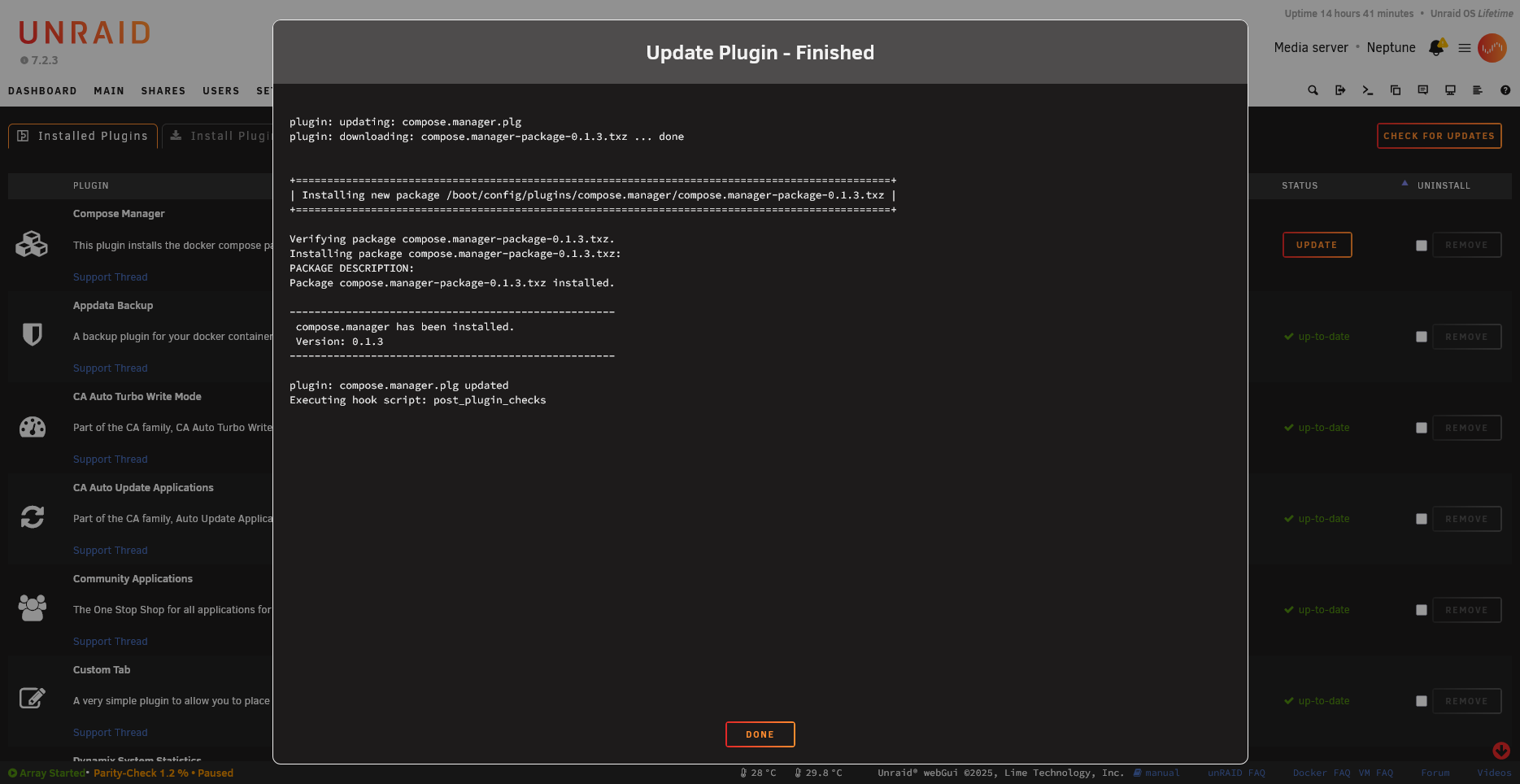This screenshot has width=1520, height=784.
Task: Open the DASHBOARD menu item
Action: (42, 90)
